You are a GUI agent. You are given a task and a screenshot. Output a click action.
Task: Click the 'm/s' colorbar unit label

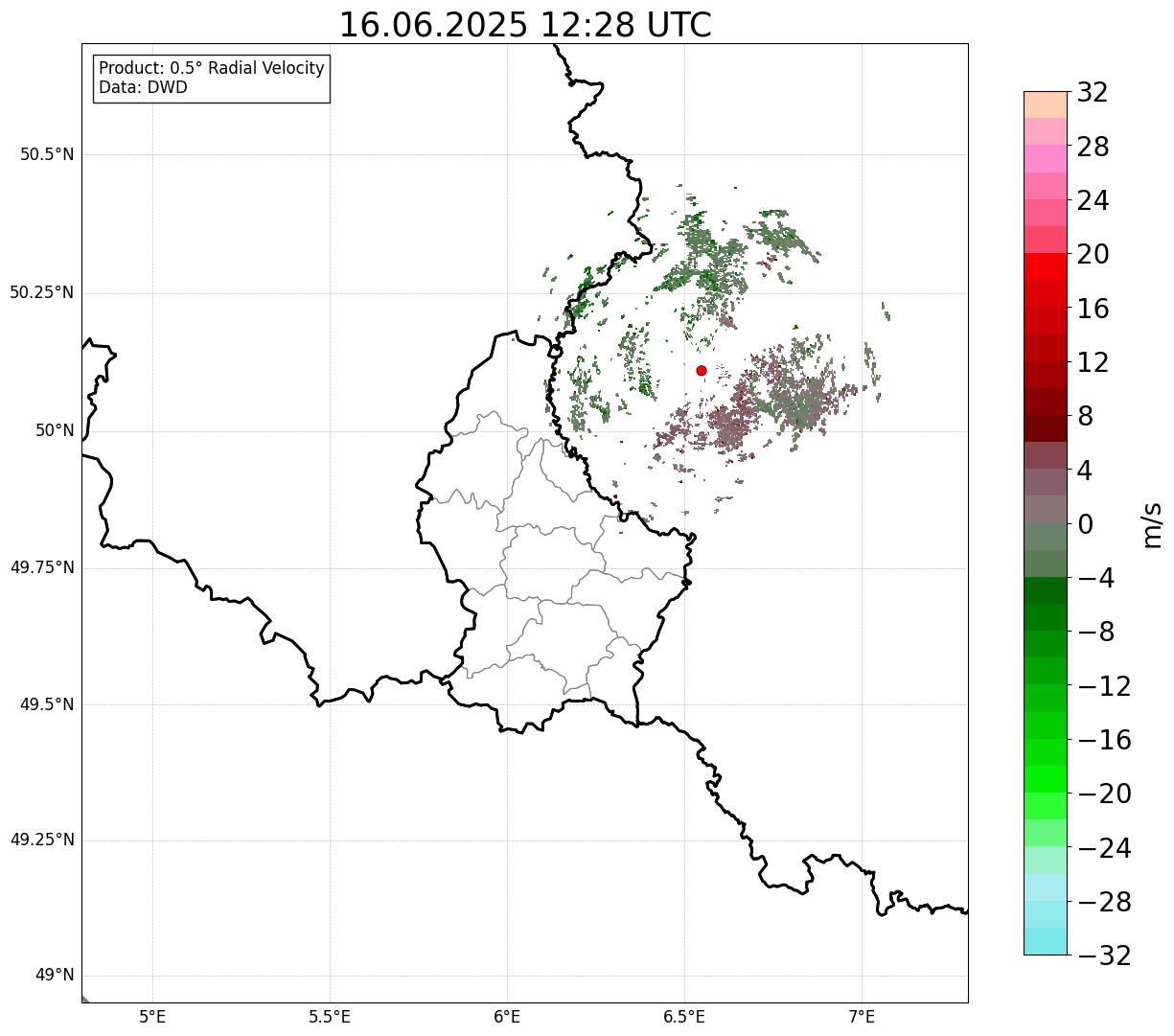pyautogui.click(x=1151, y=524)
